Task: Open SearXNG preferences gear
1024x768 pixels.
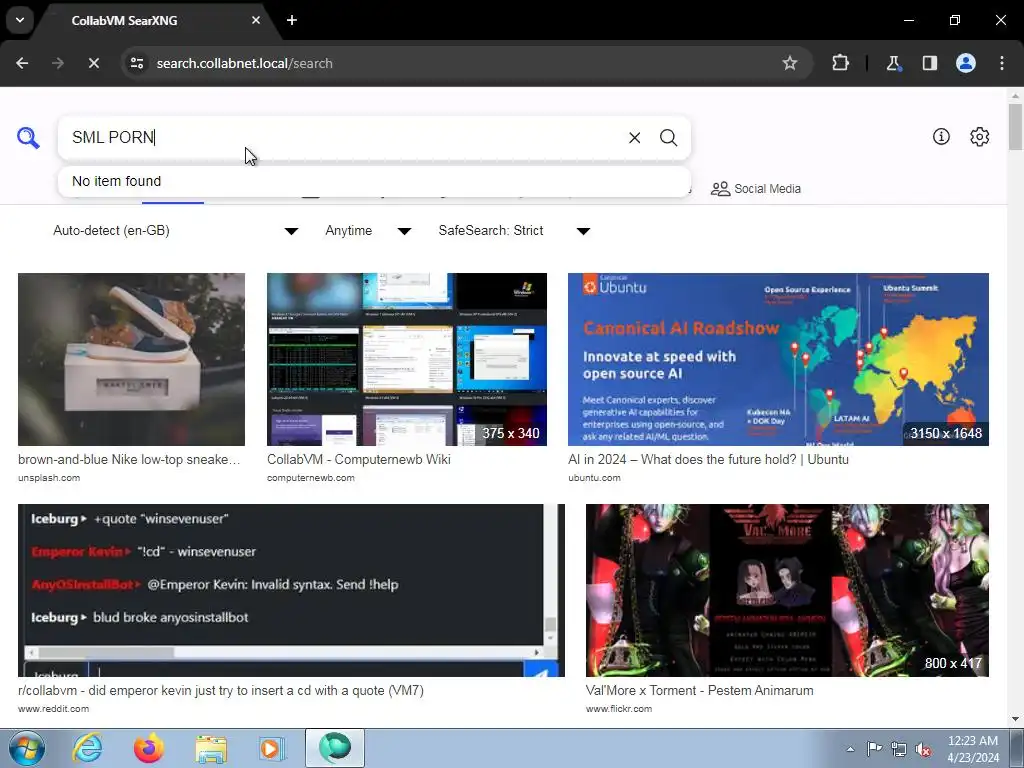Action: 980,136
